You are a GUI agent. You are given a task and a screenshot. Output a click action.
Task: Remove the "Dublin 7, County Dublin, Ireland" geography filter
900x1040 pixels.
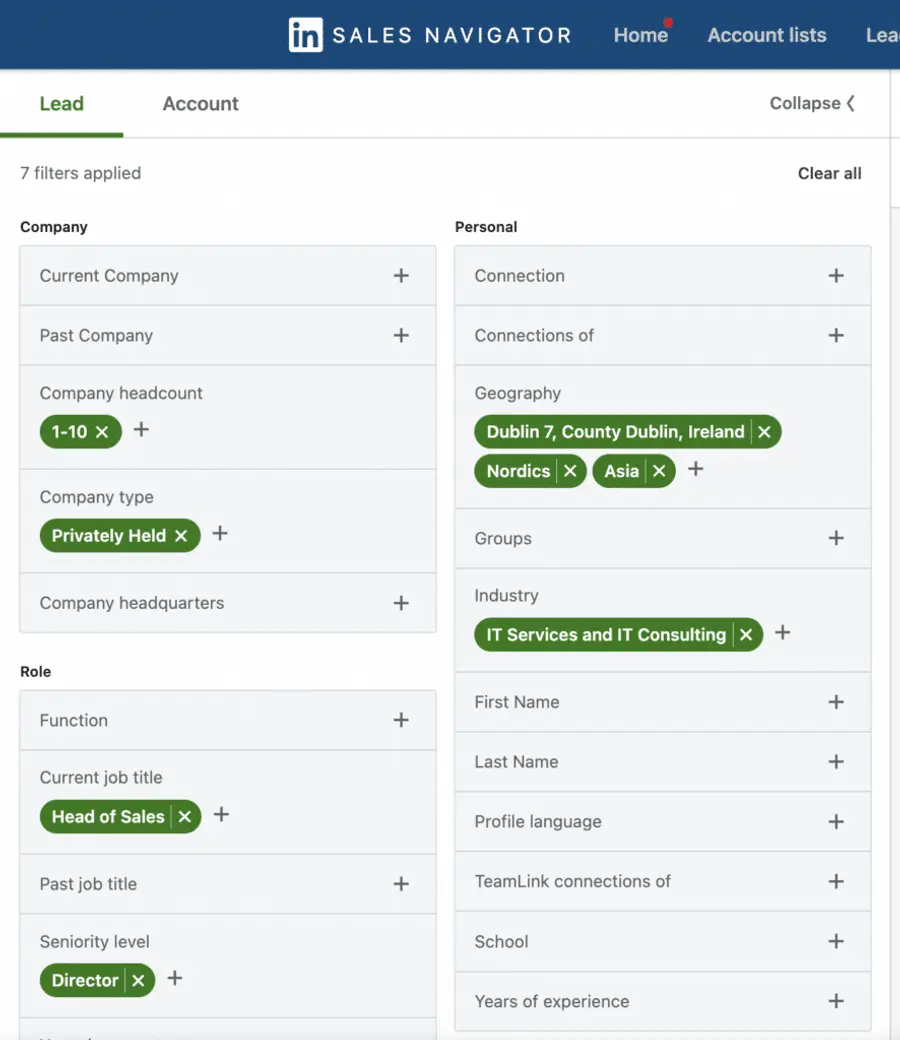(x=765, y=432)
